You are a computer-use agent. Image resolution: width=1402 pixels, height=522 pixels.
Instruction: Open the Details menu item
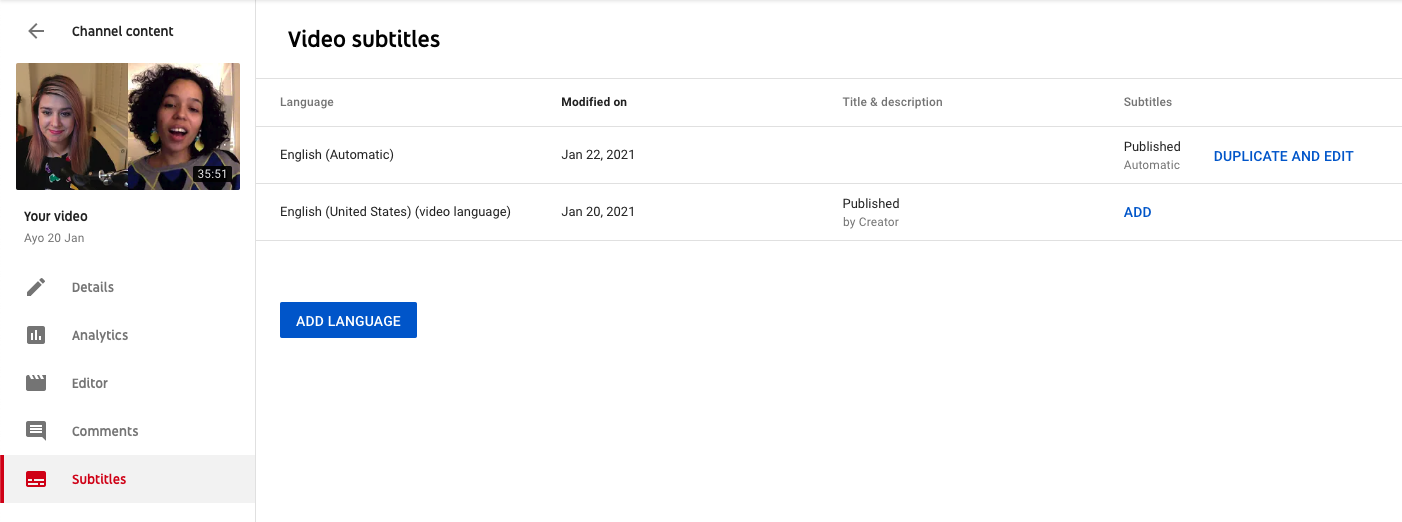point(93,287)
